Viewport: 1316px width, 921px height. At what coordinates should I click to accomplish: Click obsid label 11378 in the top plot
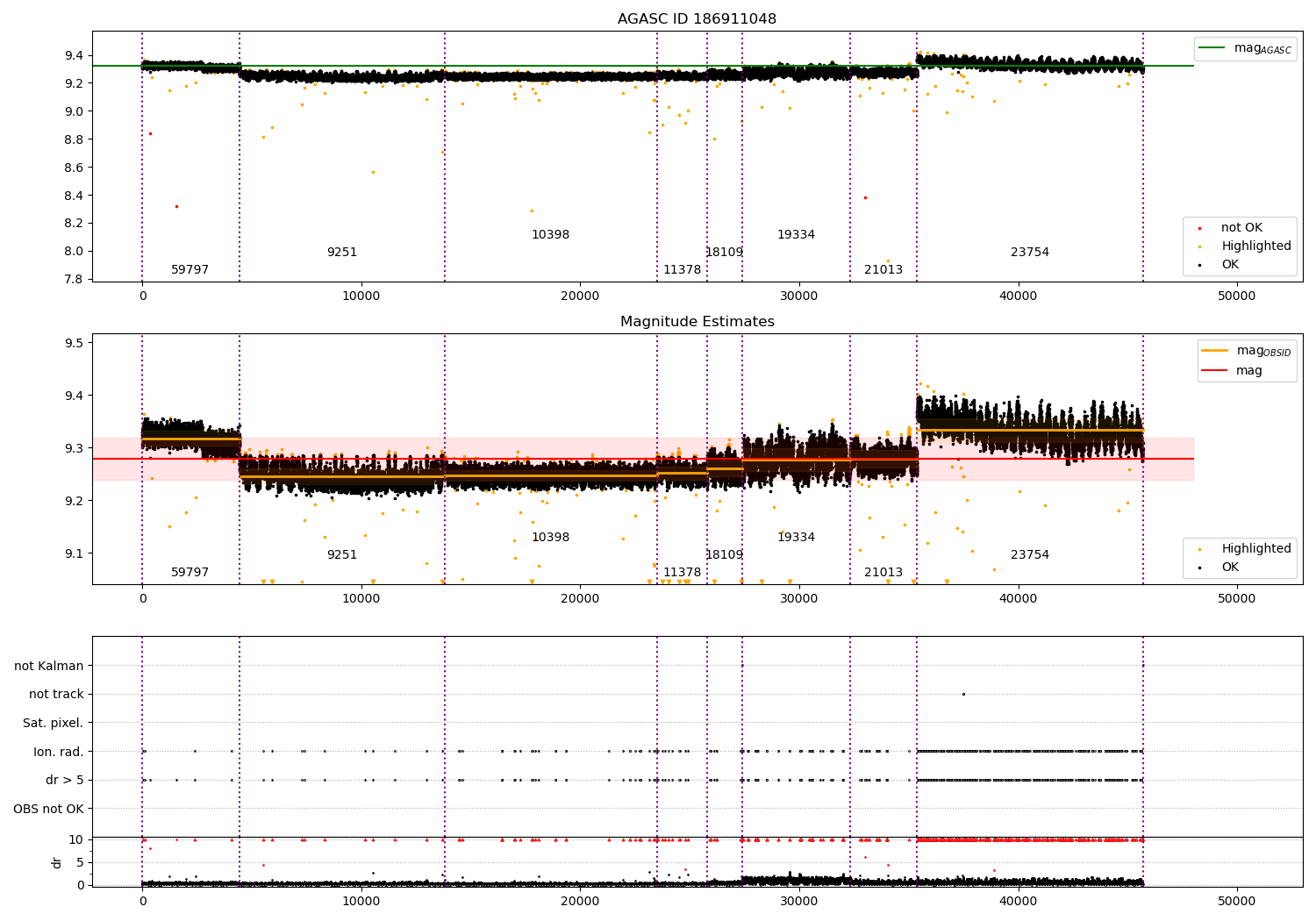(x=682, y=269)
